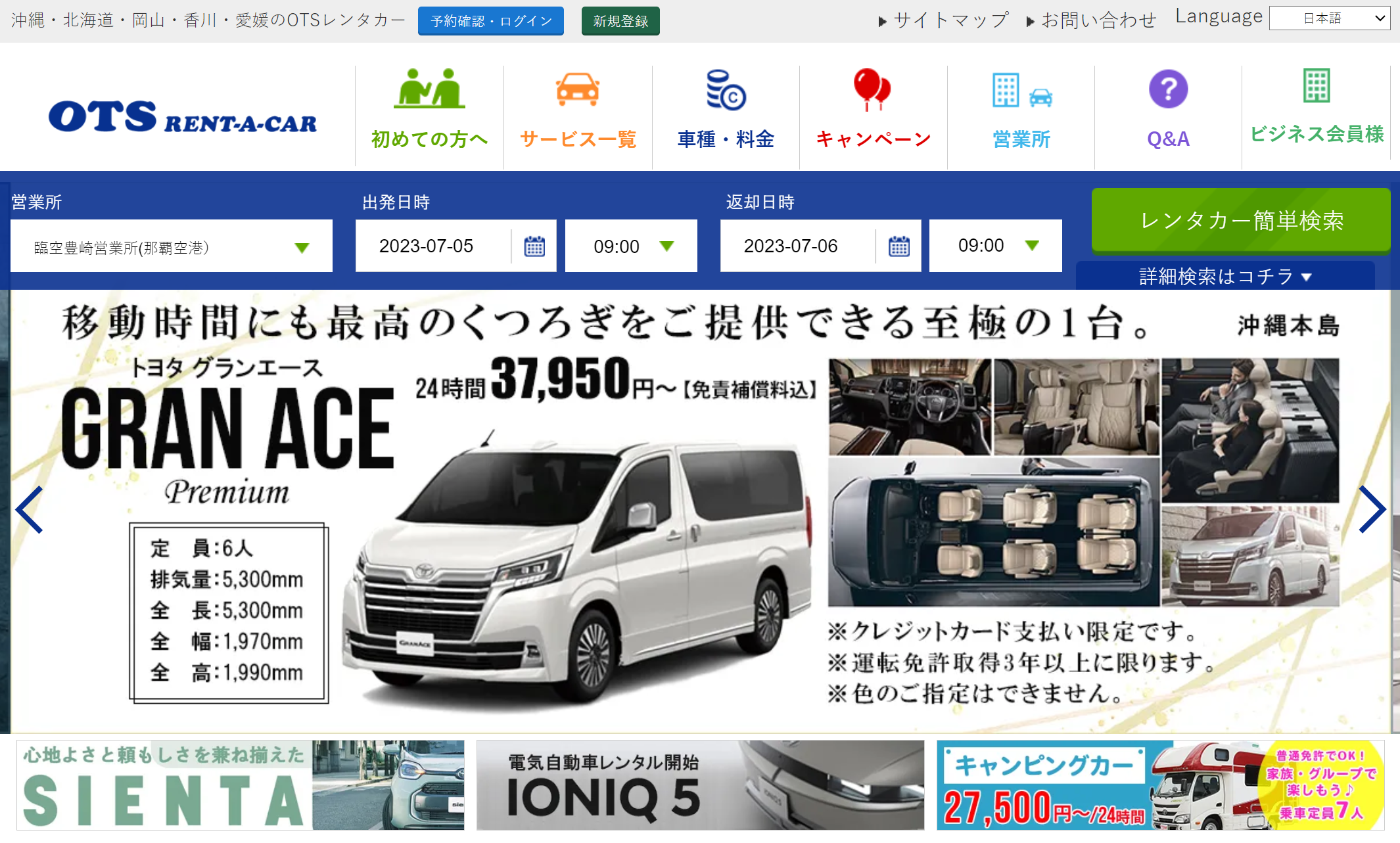Click the green building ビジネス会員様 icon
The width and height of the screenshot is (1400, 843).
click(1317, 85)
